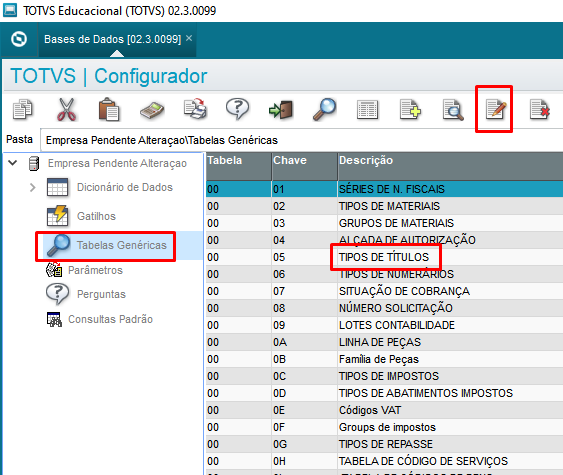Click the Chave column header
Viewport: 563px width, 475px height.
pyautogui.click(x=304, y=166)
